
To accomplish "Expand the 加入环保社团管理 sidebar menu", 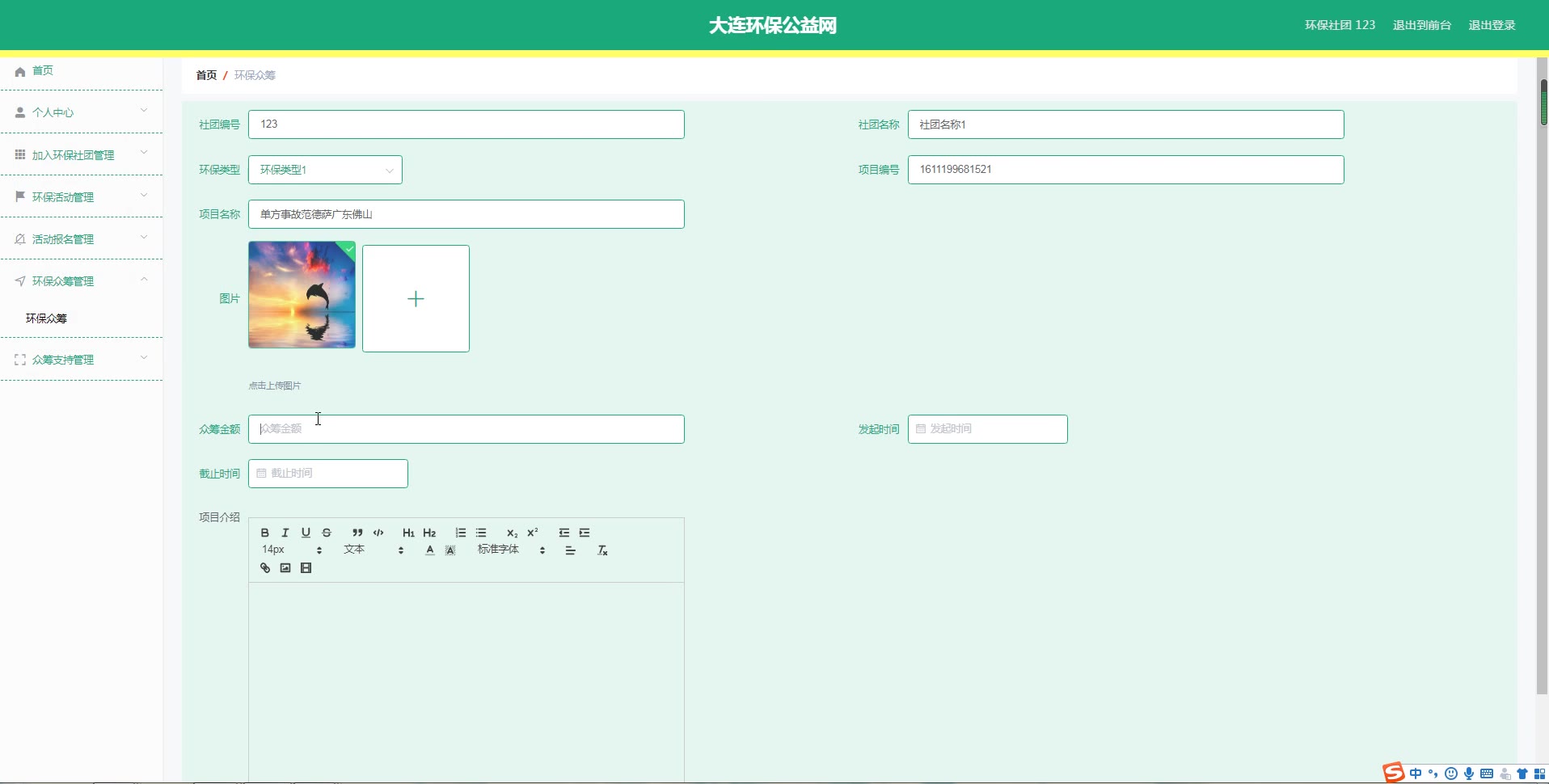I will click(x=81, y=154).
